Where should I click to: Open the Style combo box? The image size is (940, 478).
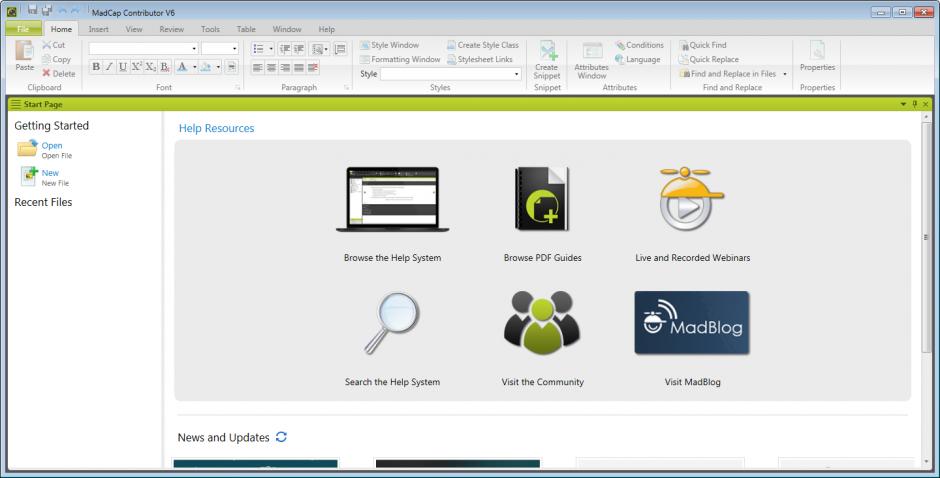click(x=450, y=74)
